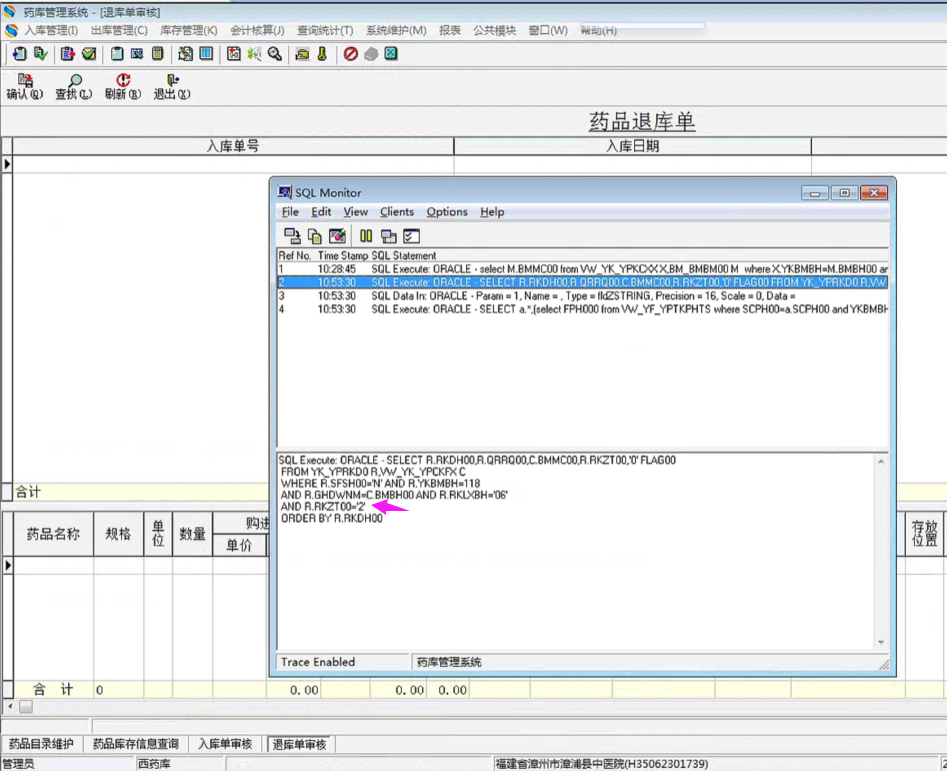
Task: Click the green checkbox envelope toolbar icon
Action: [x=89, y=54]
